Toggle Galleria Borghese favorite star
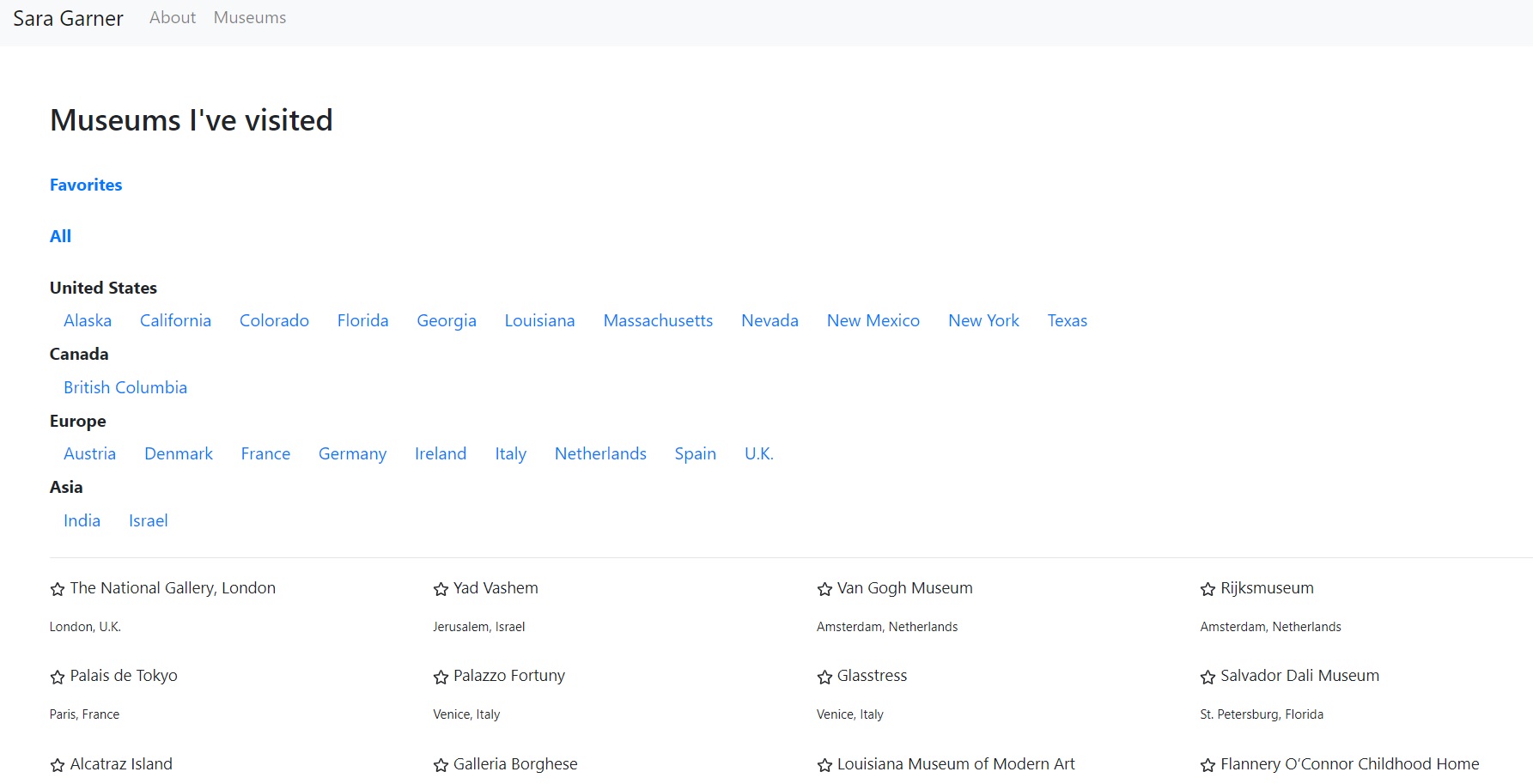The width and height of the screenshot is (1533, 784). (x=441, y=765)
